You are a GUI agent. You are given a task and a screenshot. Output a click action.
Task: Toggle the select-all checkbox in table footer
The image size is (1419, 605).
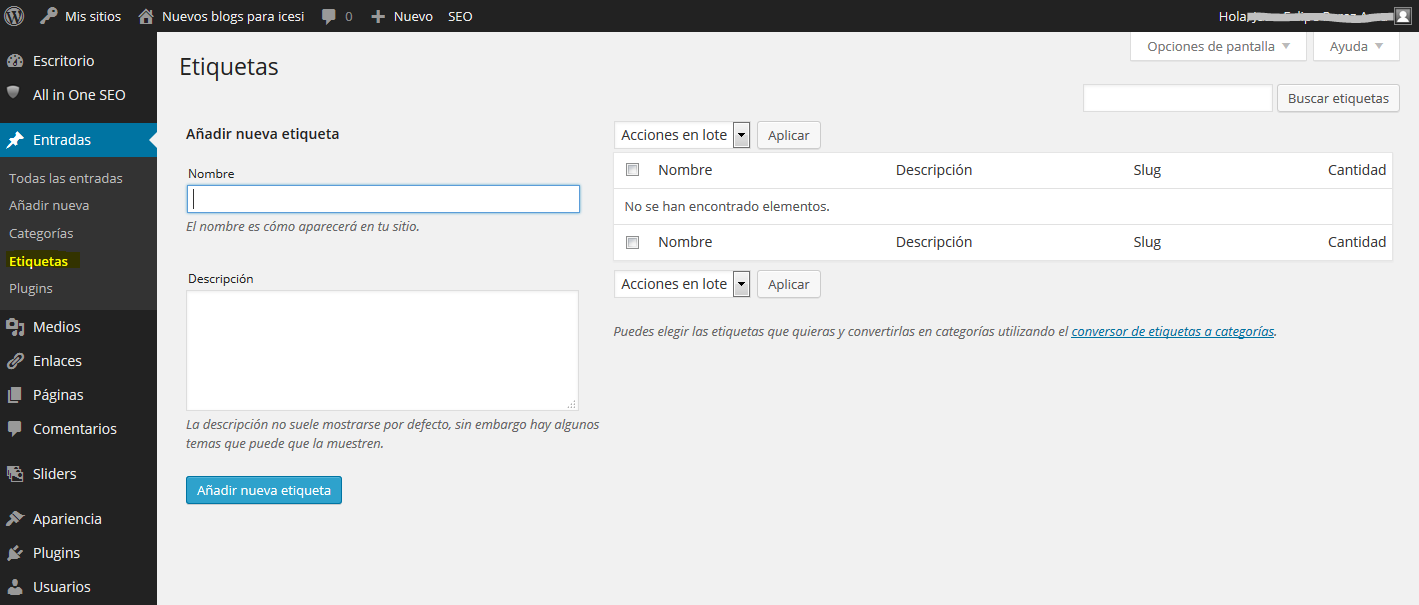[x=632, y=242]
